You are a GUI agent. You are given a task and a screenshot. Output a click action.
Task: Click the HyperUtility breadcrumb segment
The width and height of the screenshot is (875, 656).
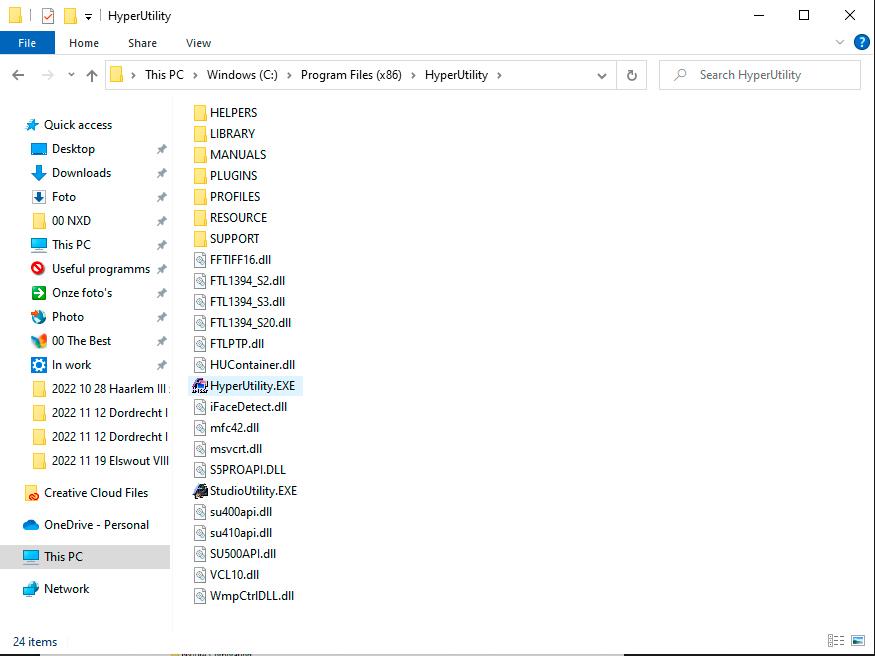tap(456, 75)
